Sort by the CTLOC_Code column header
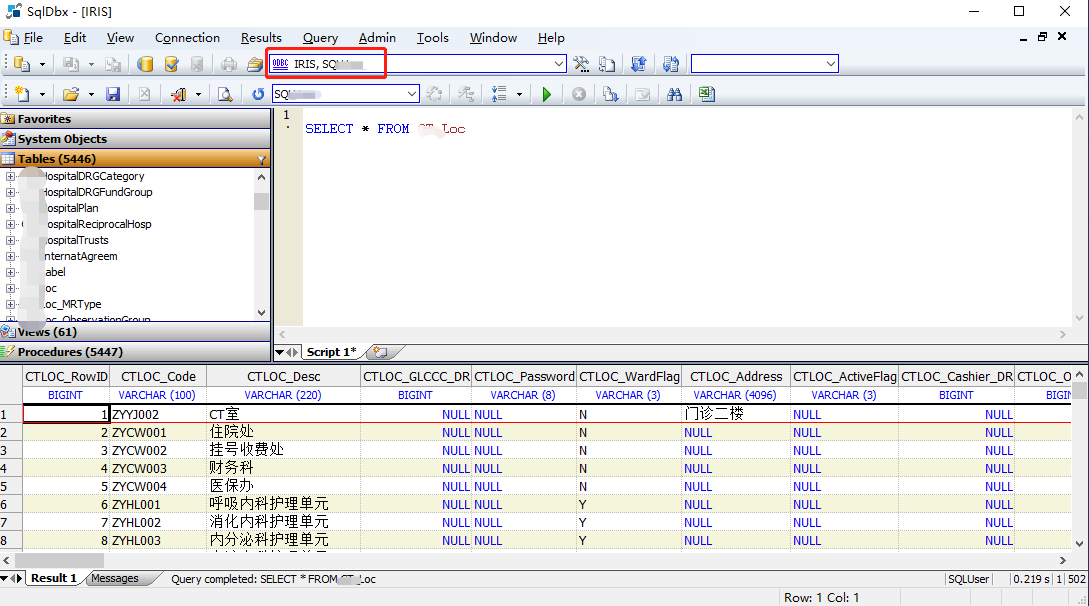This screenshot has width=1089, height=606. (158, 376)
